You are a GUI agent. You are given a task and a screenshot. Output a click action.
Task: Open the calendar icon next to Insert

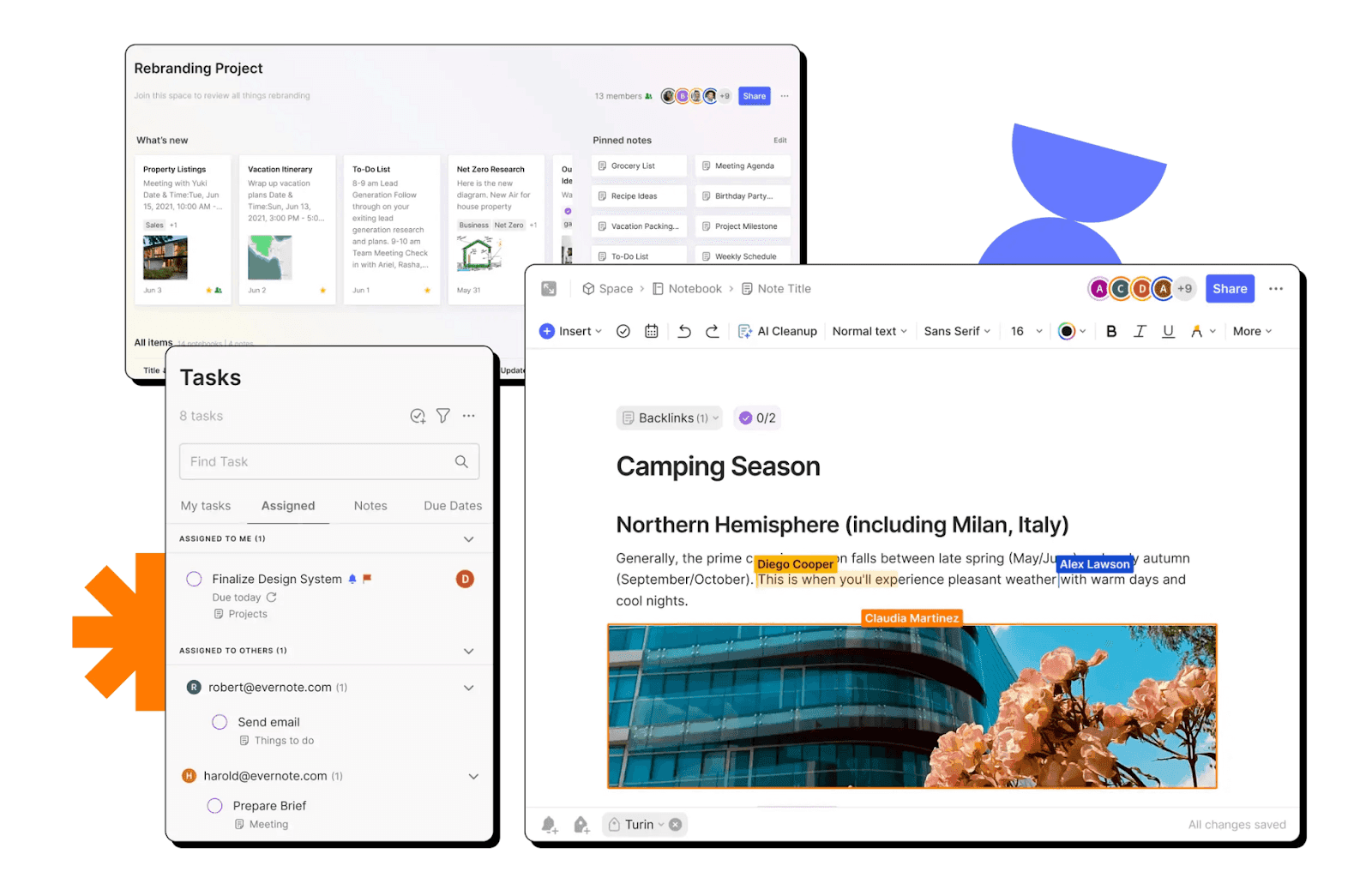(x=651, y=331)
